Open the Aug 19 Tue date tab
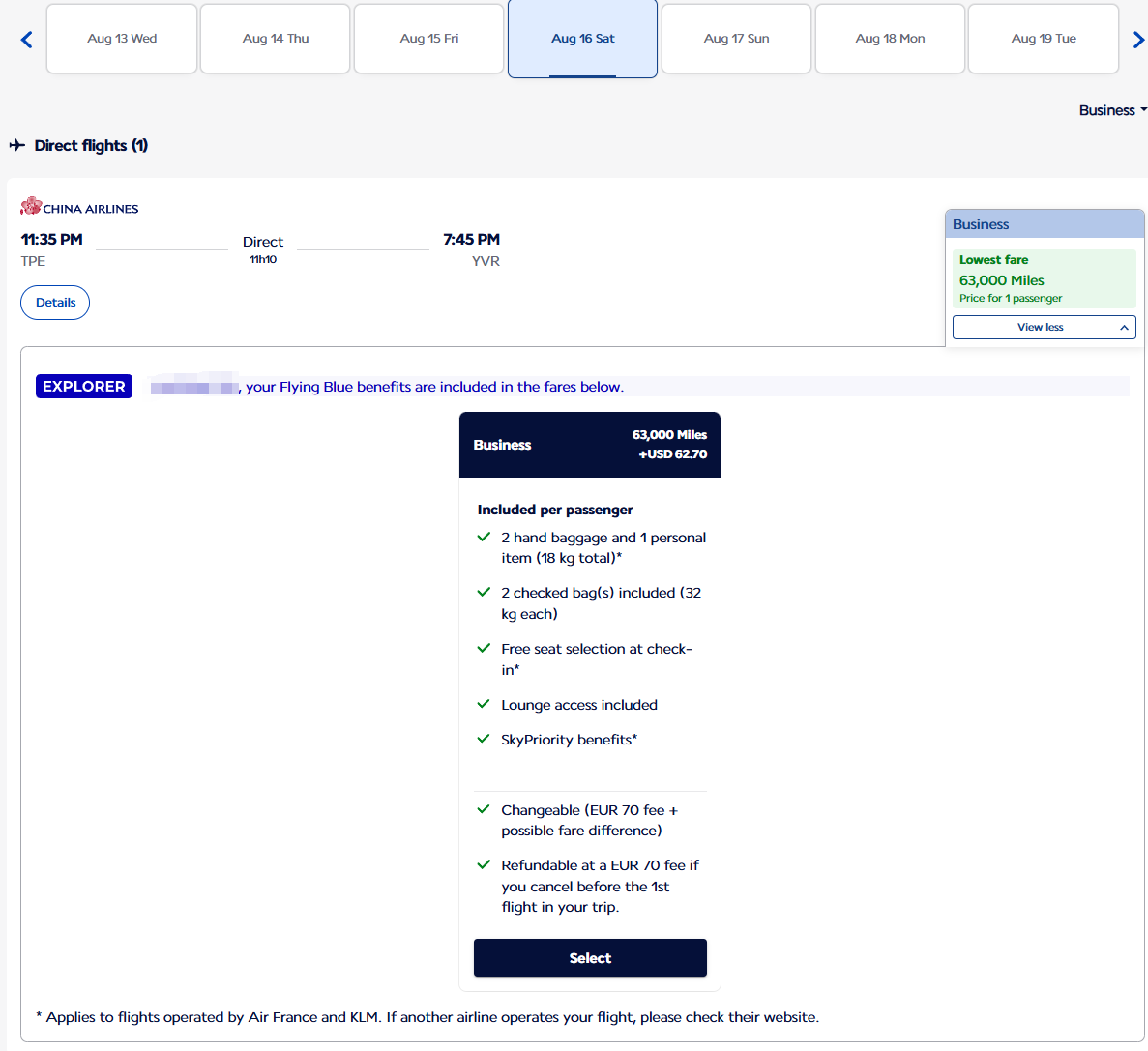1148x1051 pixels. pos(1044,39)
